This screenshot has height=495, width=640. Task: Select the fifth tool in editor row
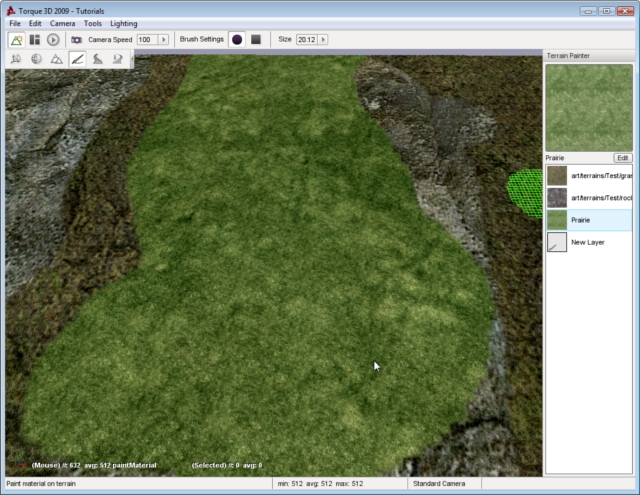(x=98, y=59)
